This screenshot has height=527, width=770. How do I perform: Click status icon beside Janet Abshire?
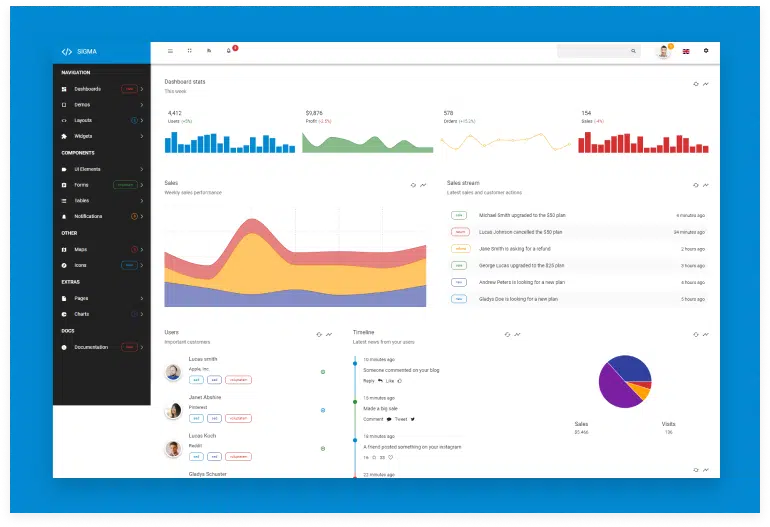(x=323, y=410)
